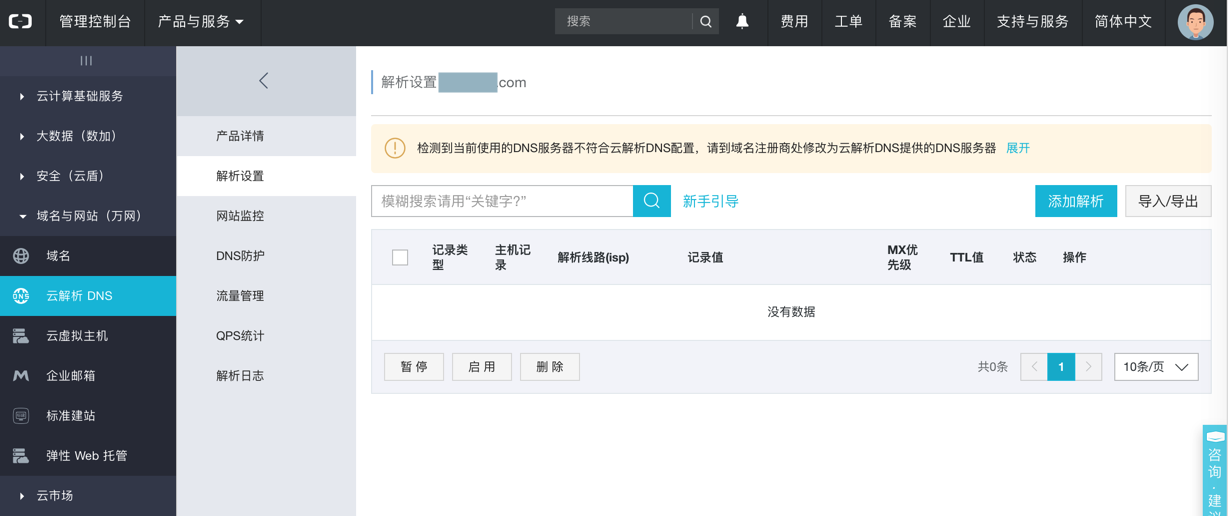
Task: Click the notification bell icon
Action: (x=742, y=21)
